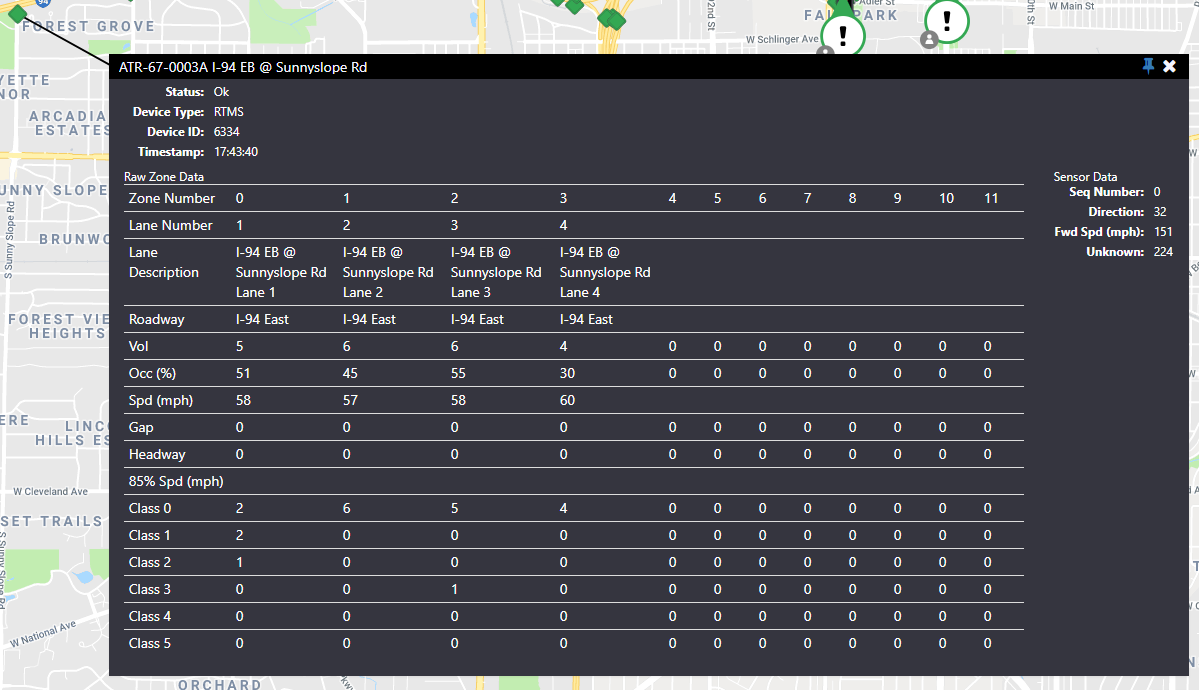Click the warning marker above W Schlinger Ave
This screenshot has width=1199, height=690.
[x=843, y=34]
